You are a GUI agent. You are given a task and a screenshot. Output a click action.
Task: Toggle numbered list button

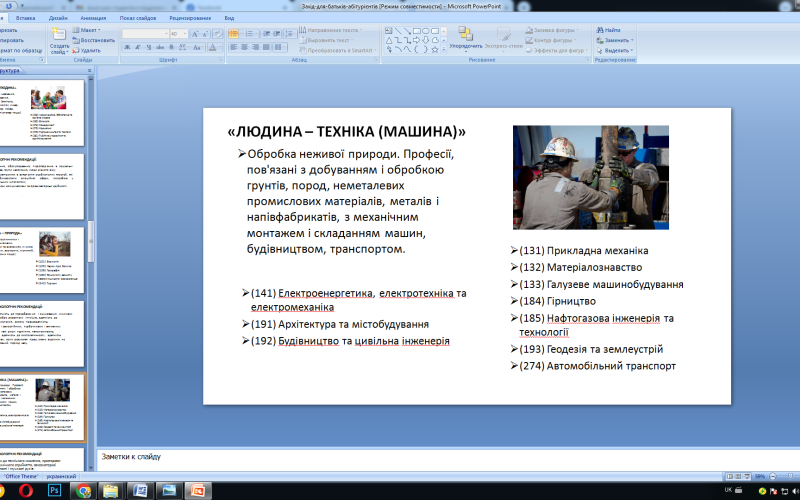pos(250,34)
